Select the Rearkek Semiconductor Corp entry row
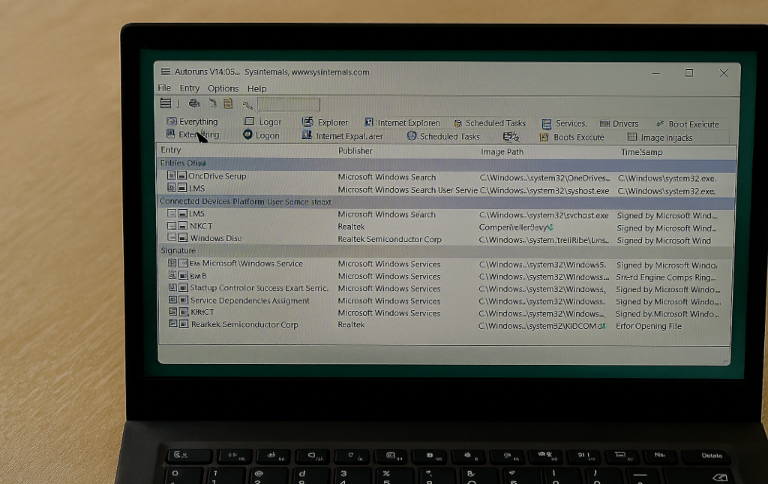768x484 pixels. 244,325
